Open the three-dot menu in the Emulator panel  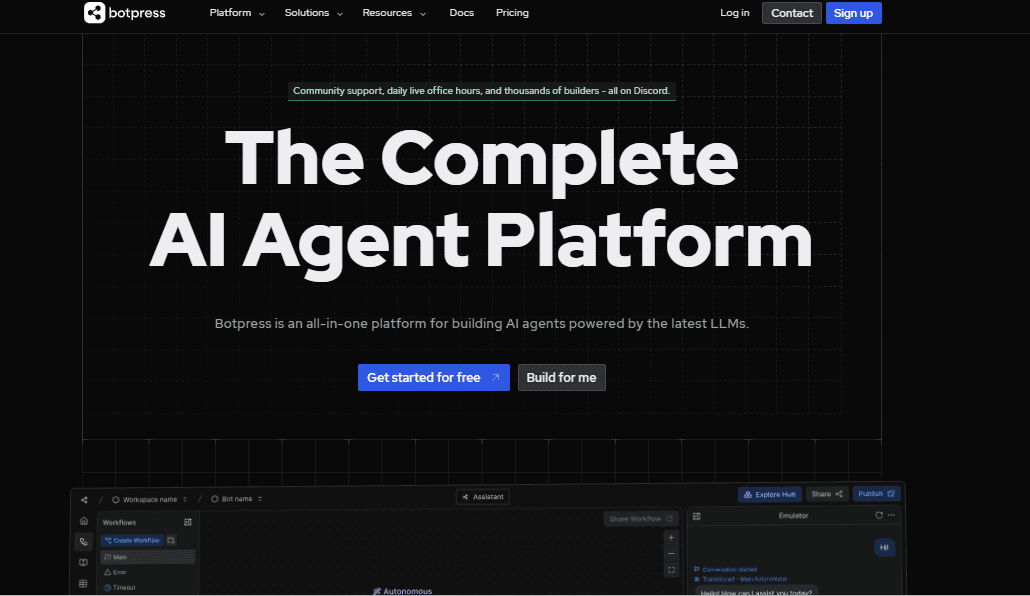point(891,515)
